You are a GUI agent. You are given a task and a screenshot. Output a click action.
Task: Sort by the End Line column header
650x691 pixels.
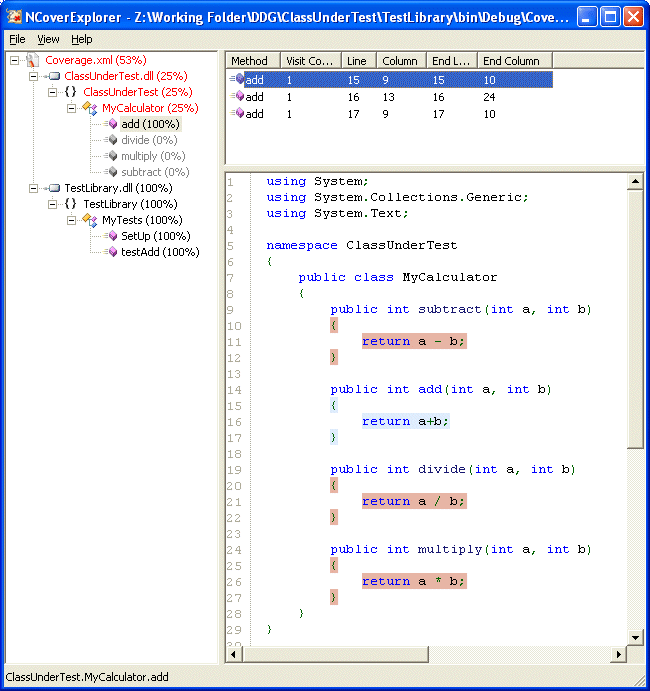coord(452,61)
